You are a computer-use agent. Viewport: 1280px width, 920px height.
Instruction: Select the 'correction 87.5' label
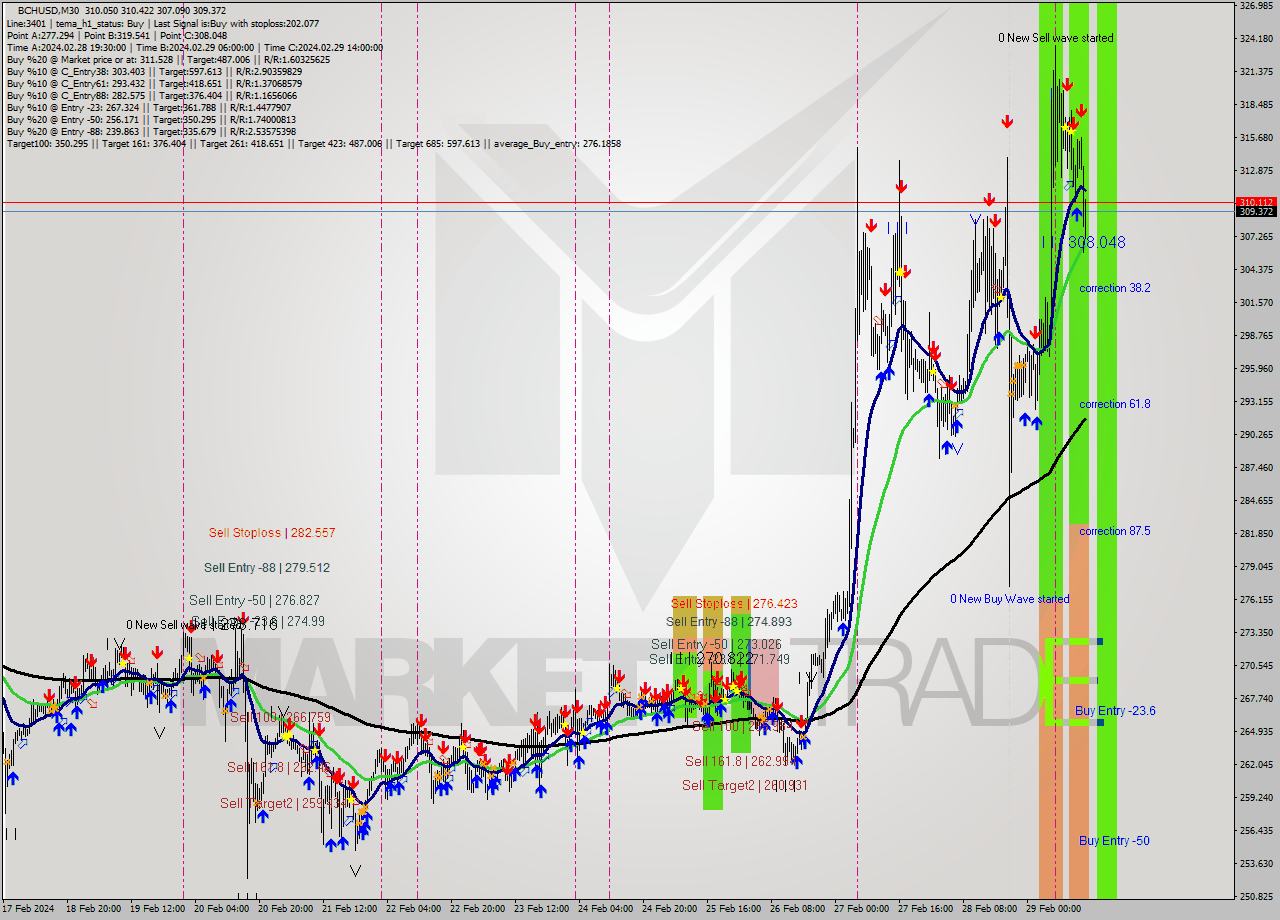[1114, 531]
